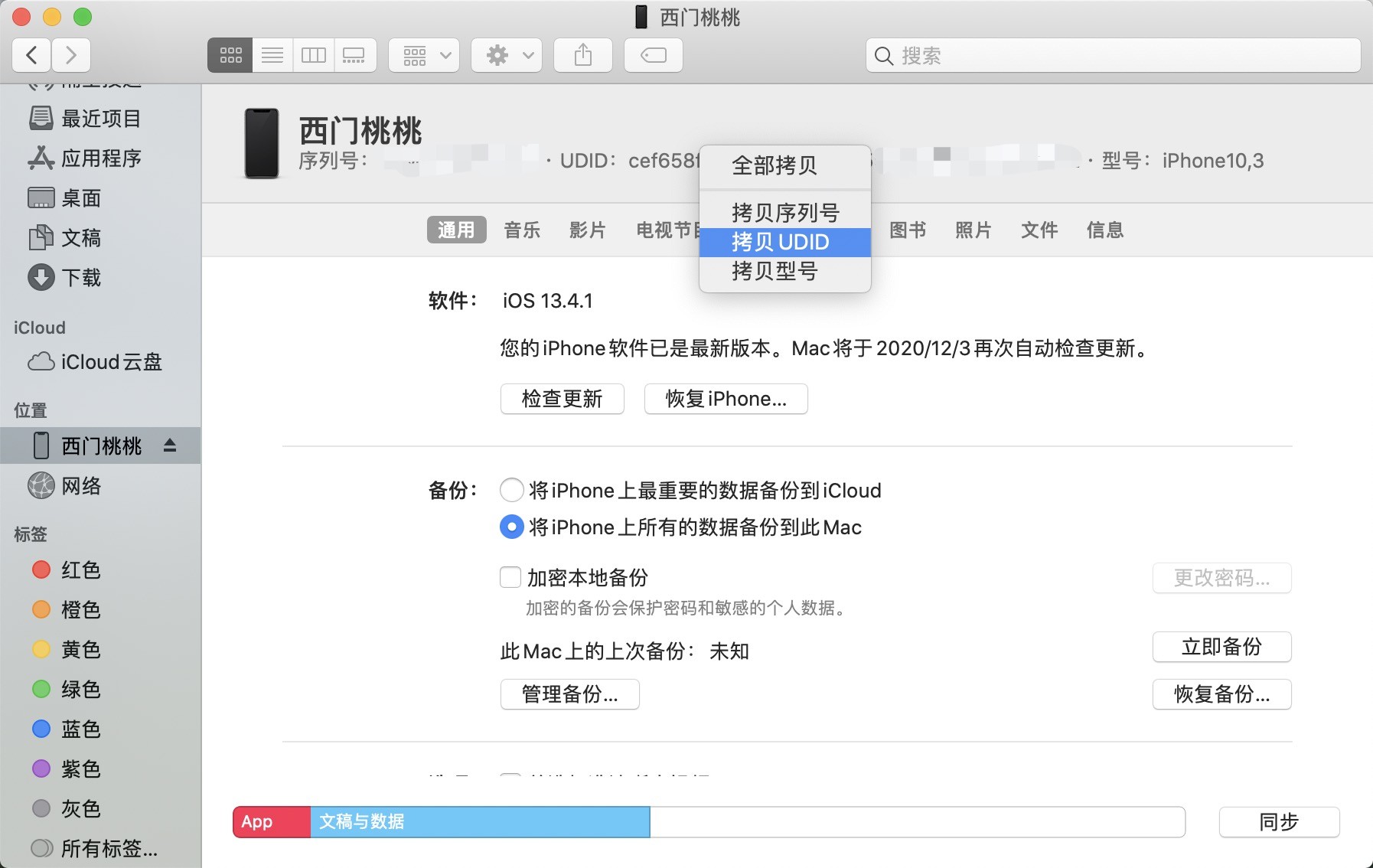
Task: Switch to the 照片 tab
Action: click(973, 230)
